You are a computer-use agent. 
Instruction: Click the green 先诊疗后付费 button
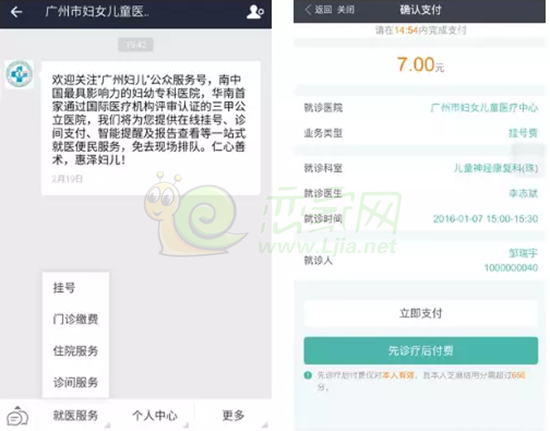[x=421, y=351]
